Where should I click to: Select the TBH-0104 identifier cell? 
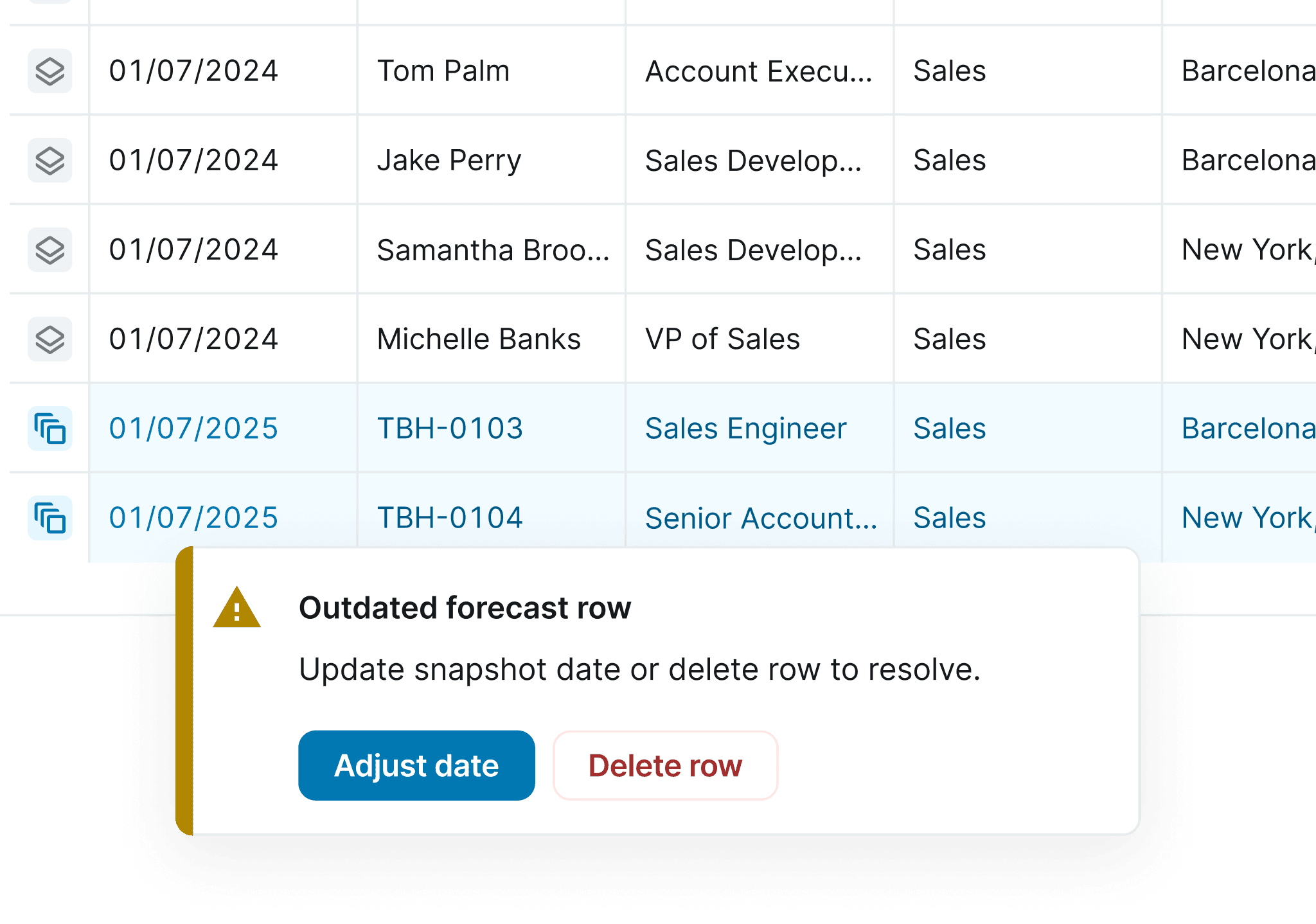(x=450, y=517)
